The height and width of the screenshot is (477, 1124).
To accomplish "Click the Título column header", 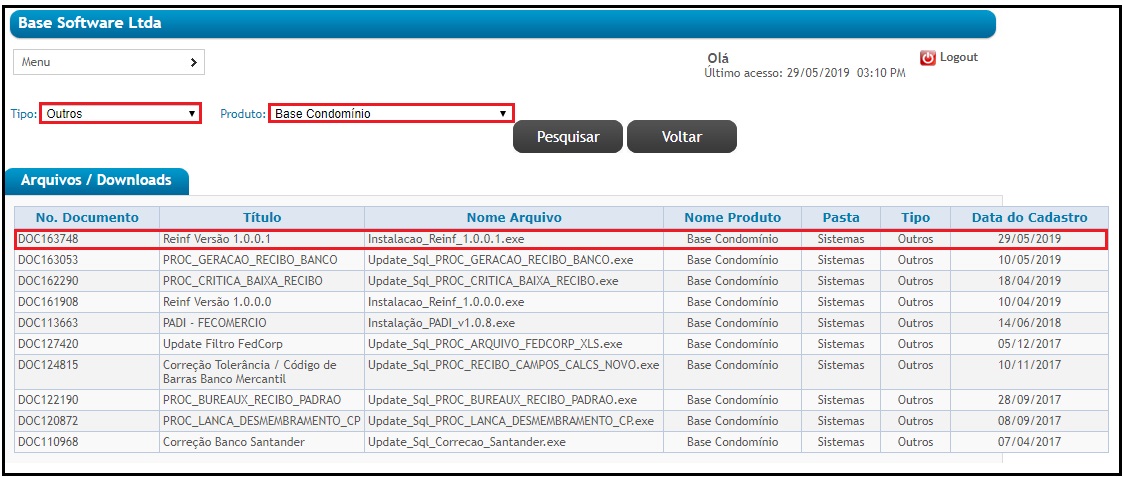I will pyautogui.click(x=262, y=217).
